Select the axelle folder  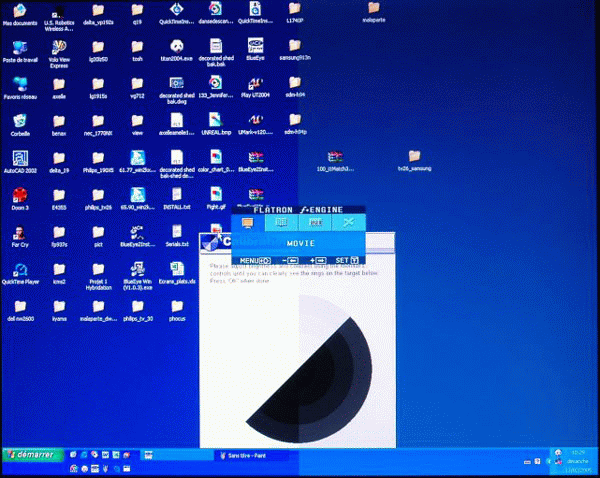pos(59,89)
